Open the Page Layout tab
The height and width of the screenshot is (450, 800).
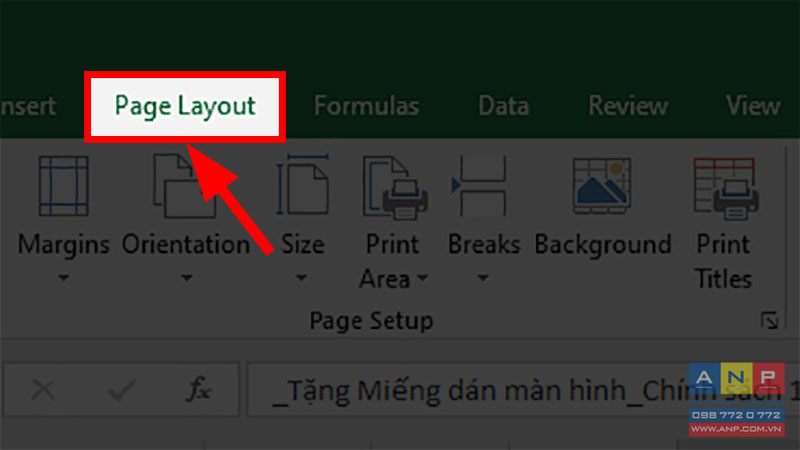tap(185, 107)
